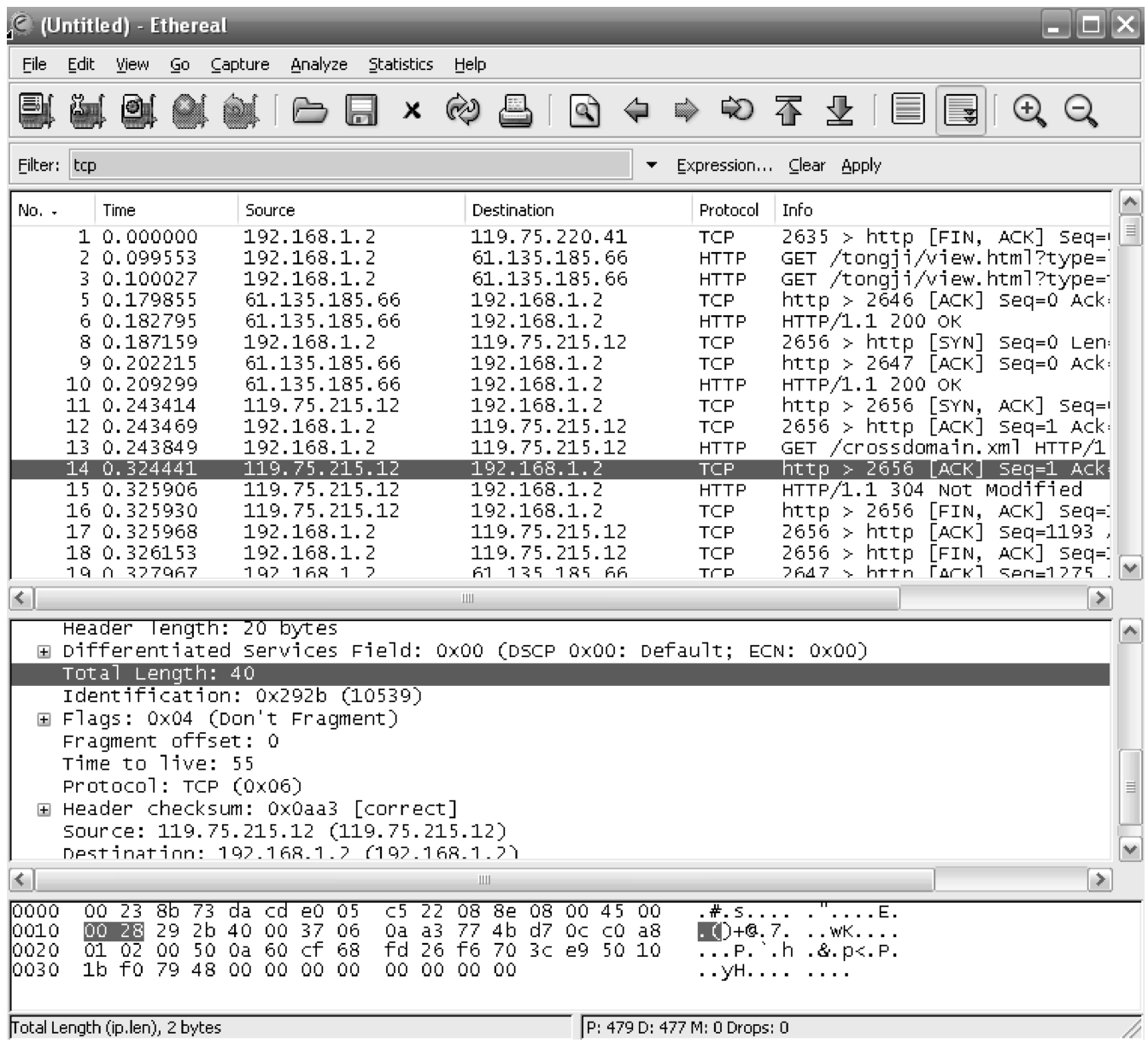The height and width of the screenshot is (1043, 1148).
Task: Jump to the first packet icon
Action: pyautogui.click(x=788, y=111)
